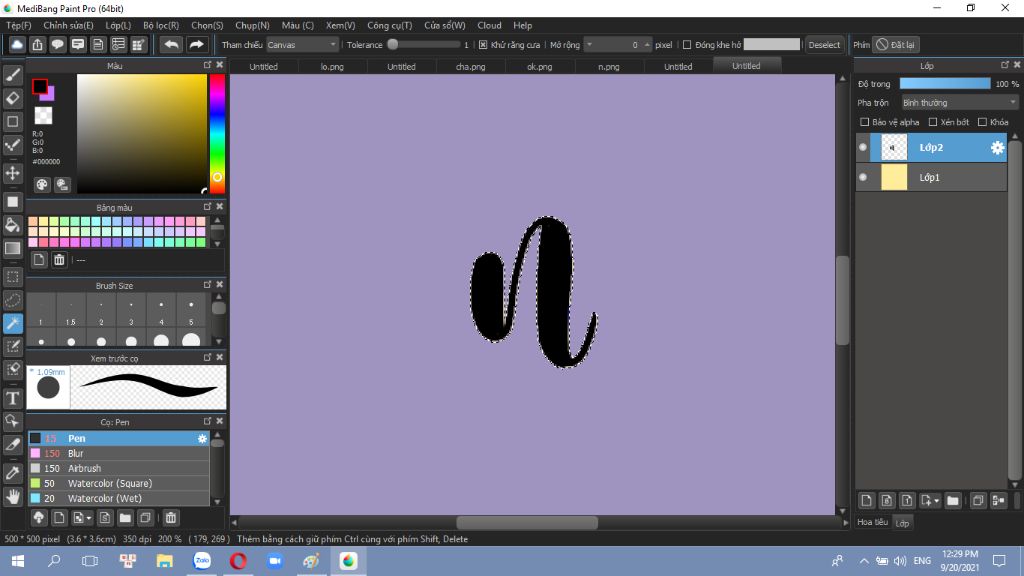
Task: Toggle visibility of Lớp1 layer
Action: 863,178
